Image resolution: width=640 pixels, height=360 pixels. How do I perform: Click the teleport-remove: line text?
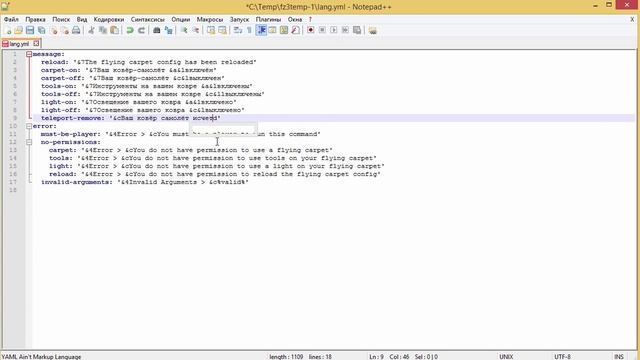(131, 118)
